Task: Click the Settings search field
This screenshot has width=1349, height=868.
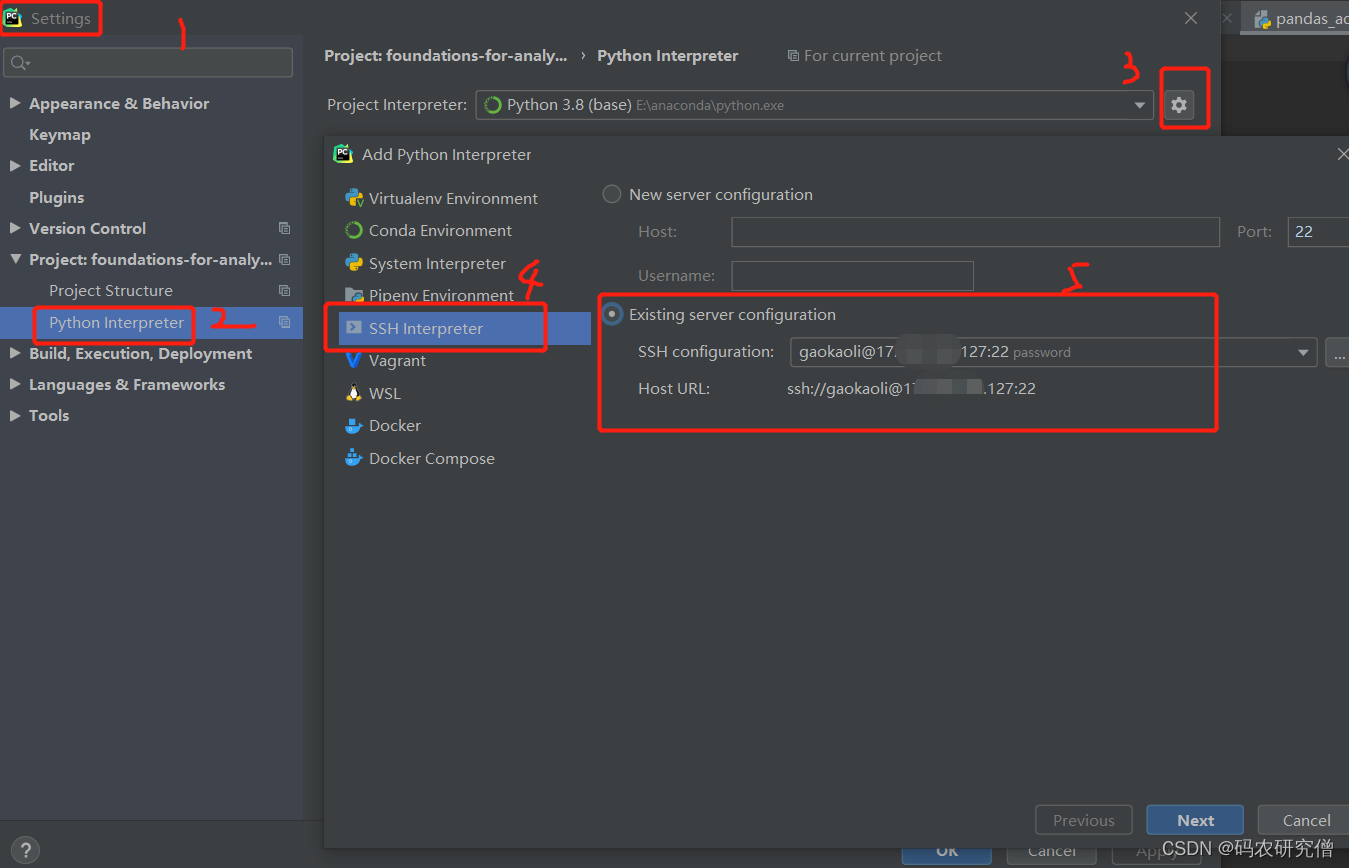Action: pos(148,62)
